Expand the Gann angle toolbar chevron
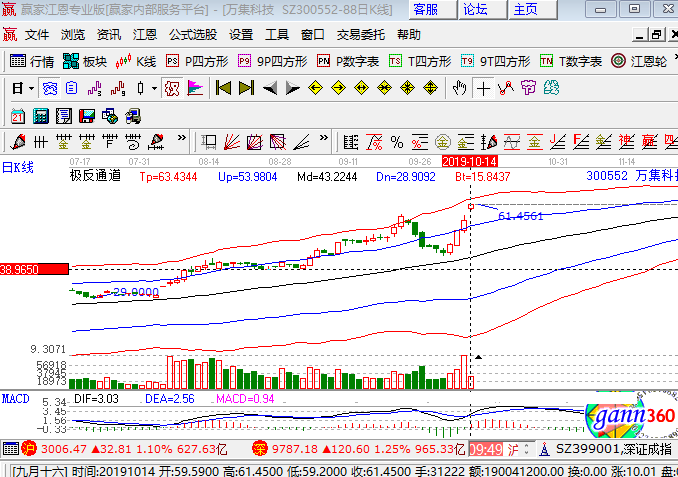The image size is (678, 477). click(324, 138)
